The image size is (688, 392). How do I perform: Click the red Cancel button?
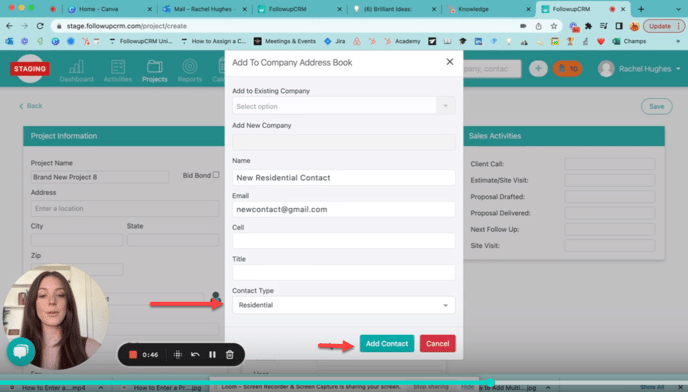[x=437, y=343]
